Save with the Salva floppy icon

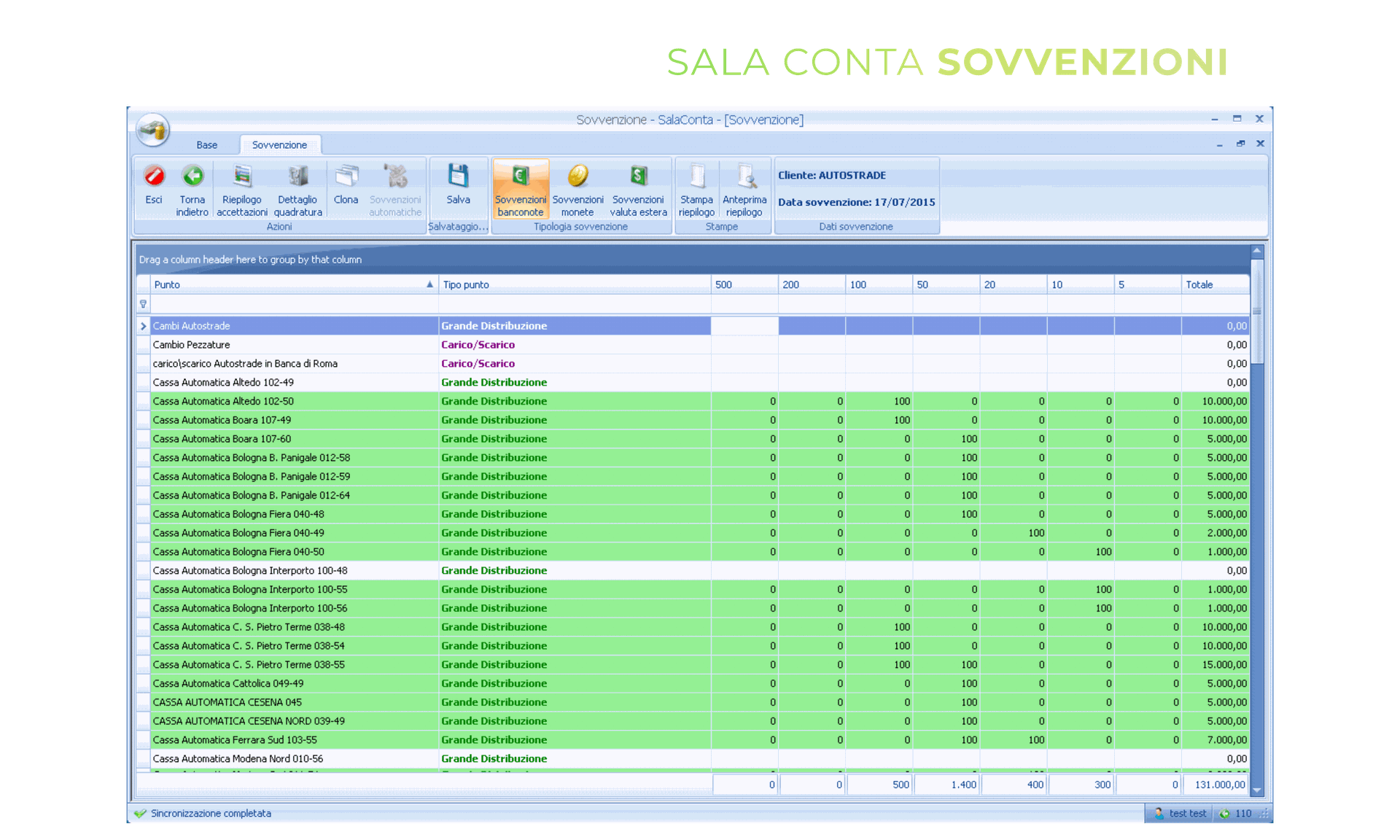click(x=458, y=177)
